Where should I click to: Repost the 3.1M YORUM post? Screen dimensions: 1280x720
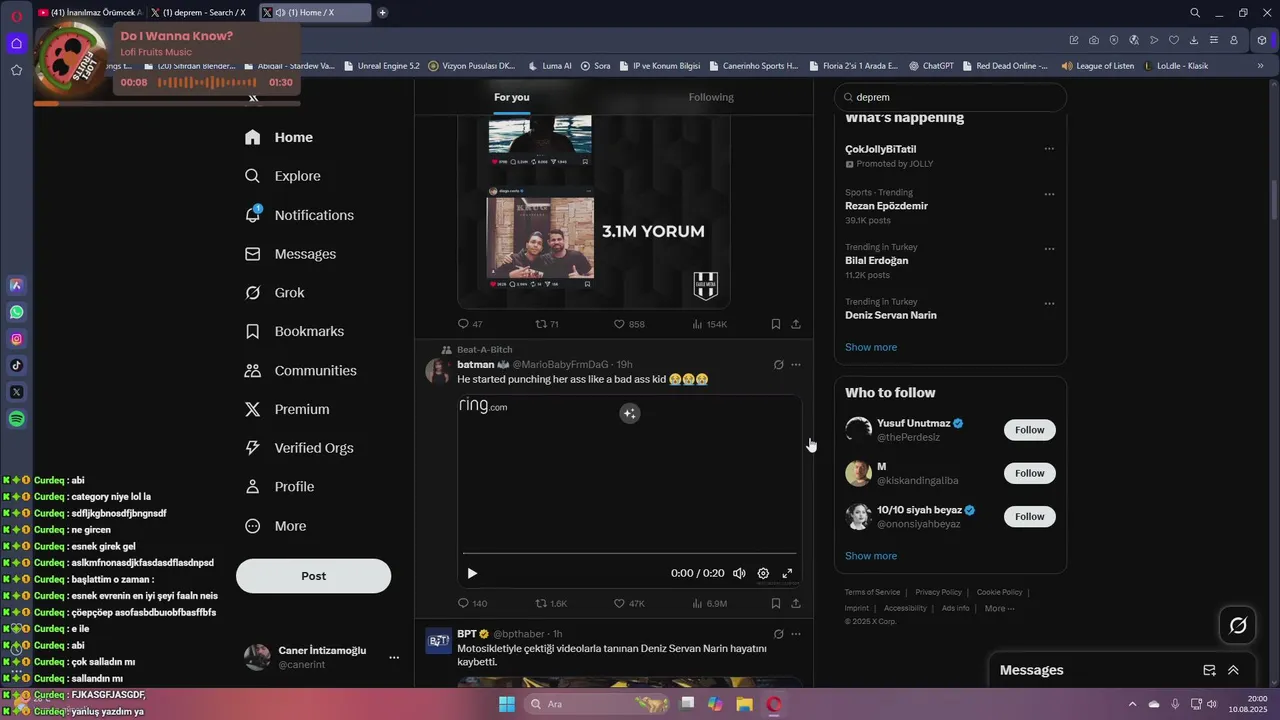point(547,324)
